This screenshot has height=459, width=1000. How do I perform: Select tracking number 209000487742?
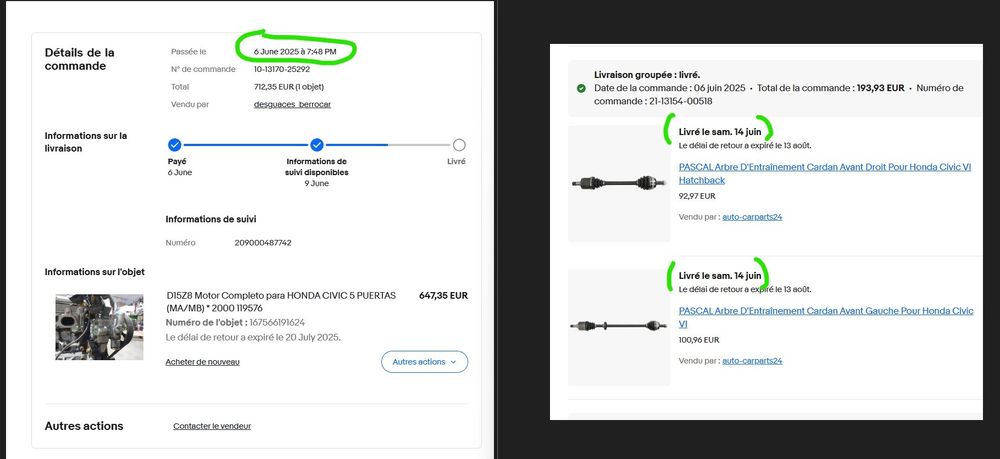click(x=263, y=243)
